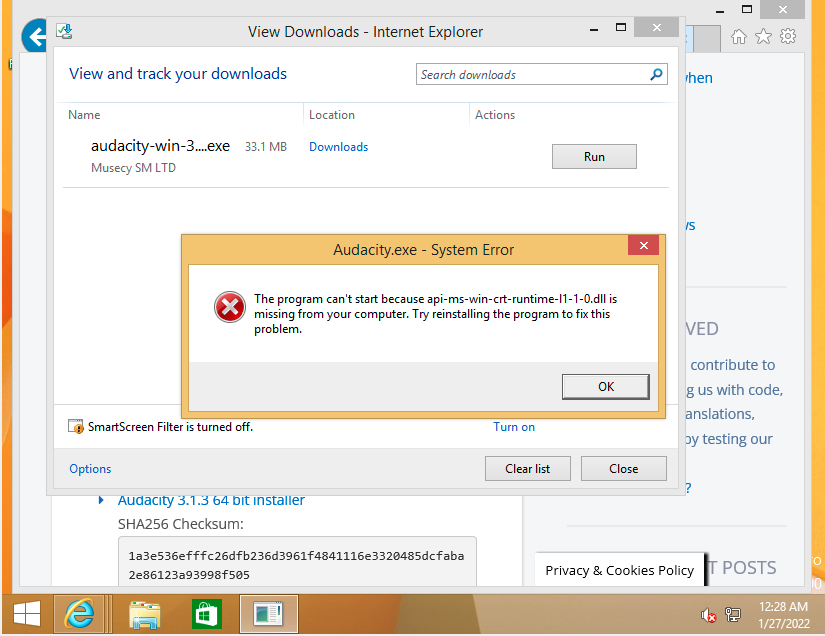Click Privacy & Cookies Policy button
The width and height of the screenshot is (825, 636).
pos(619,570)
